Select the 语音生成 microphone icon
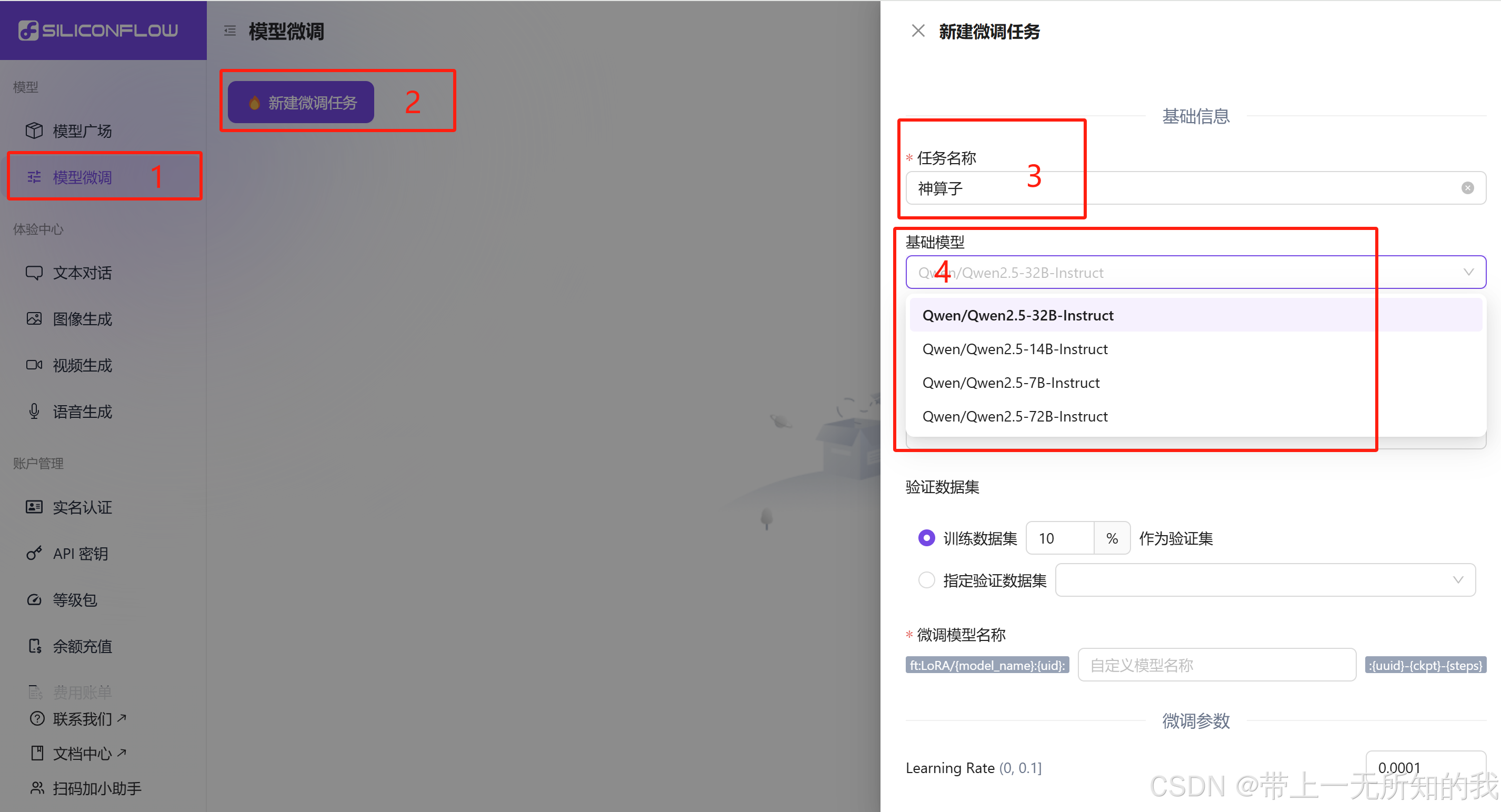This screenshot has height=812, width=1501. tap(34, 411)
